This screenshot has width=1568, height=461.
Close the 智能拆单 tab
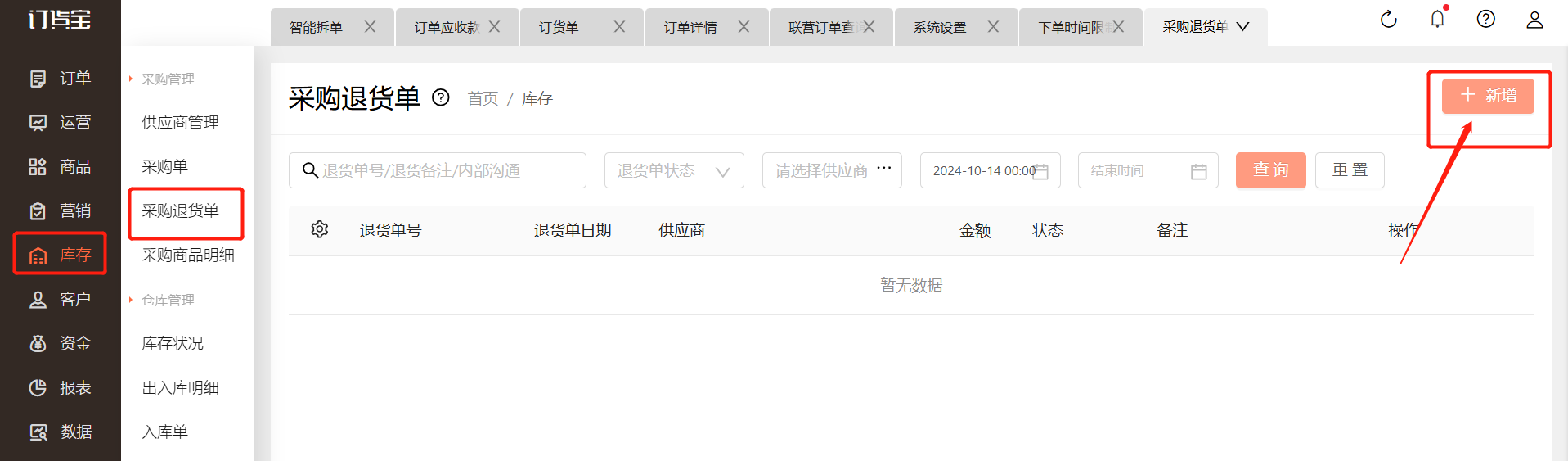click(x=370, y=27)
